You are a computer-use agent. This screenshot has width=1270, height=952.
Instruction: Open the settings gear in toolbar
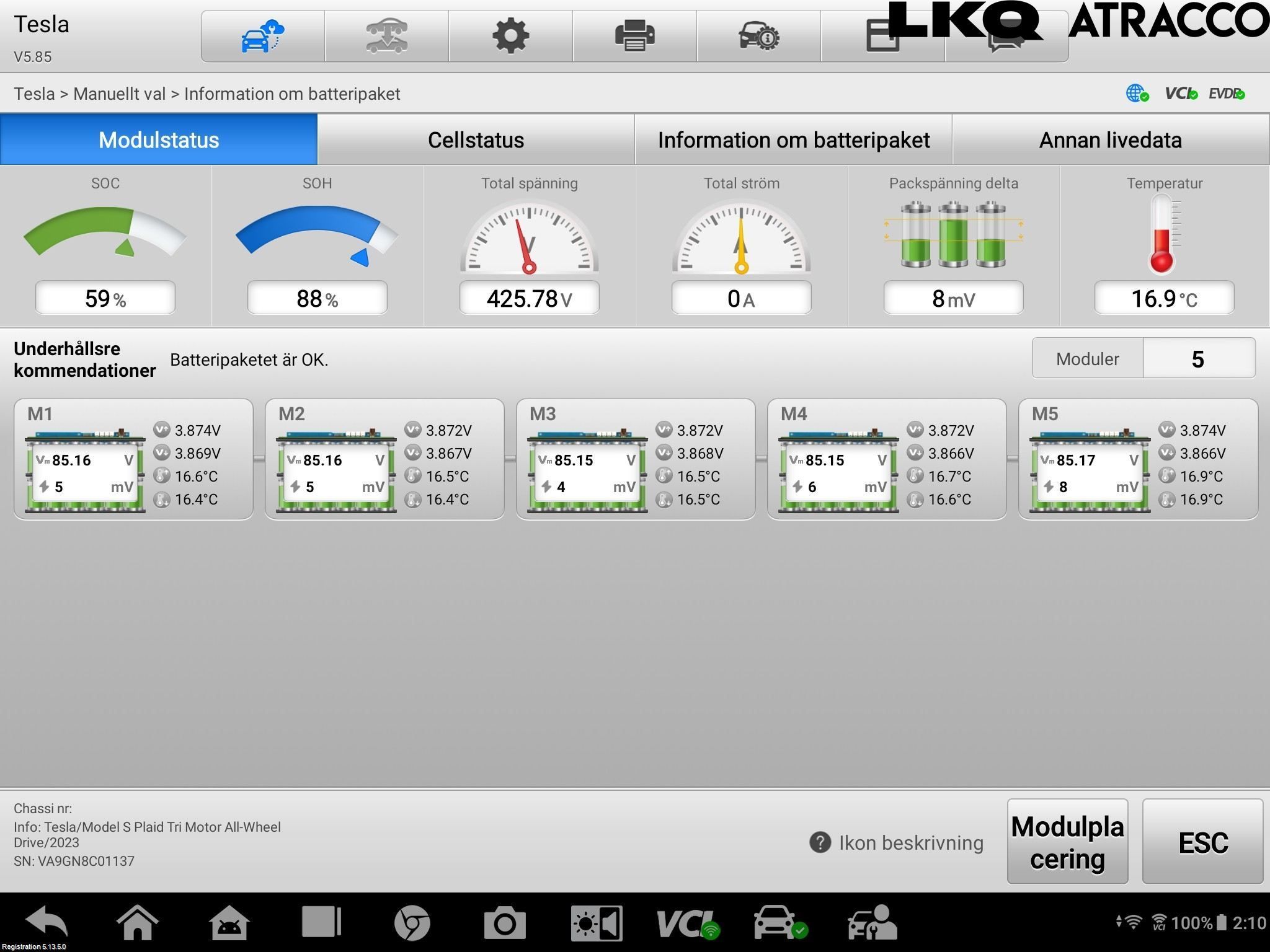[x=510, y=36]
